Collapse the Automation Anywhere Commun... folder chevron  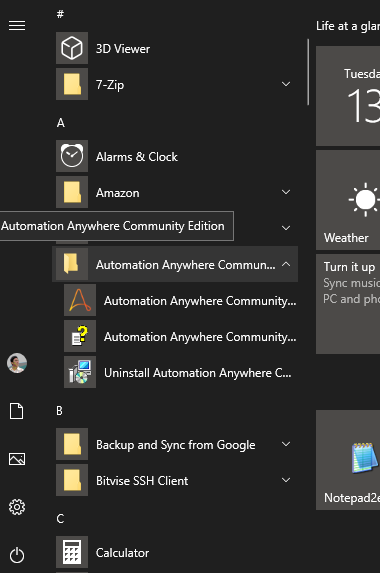[x=286, y=264]
